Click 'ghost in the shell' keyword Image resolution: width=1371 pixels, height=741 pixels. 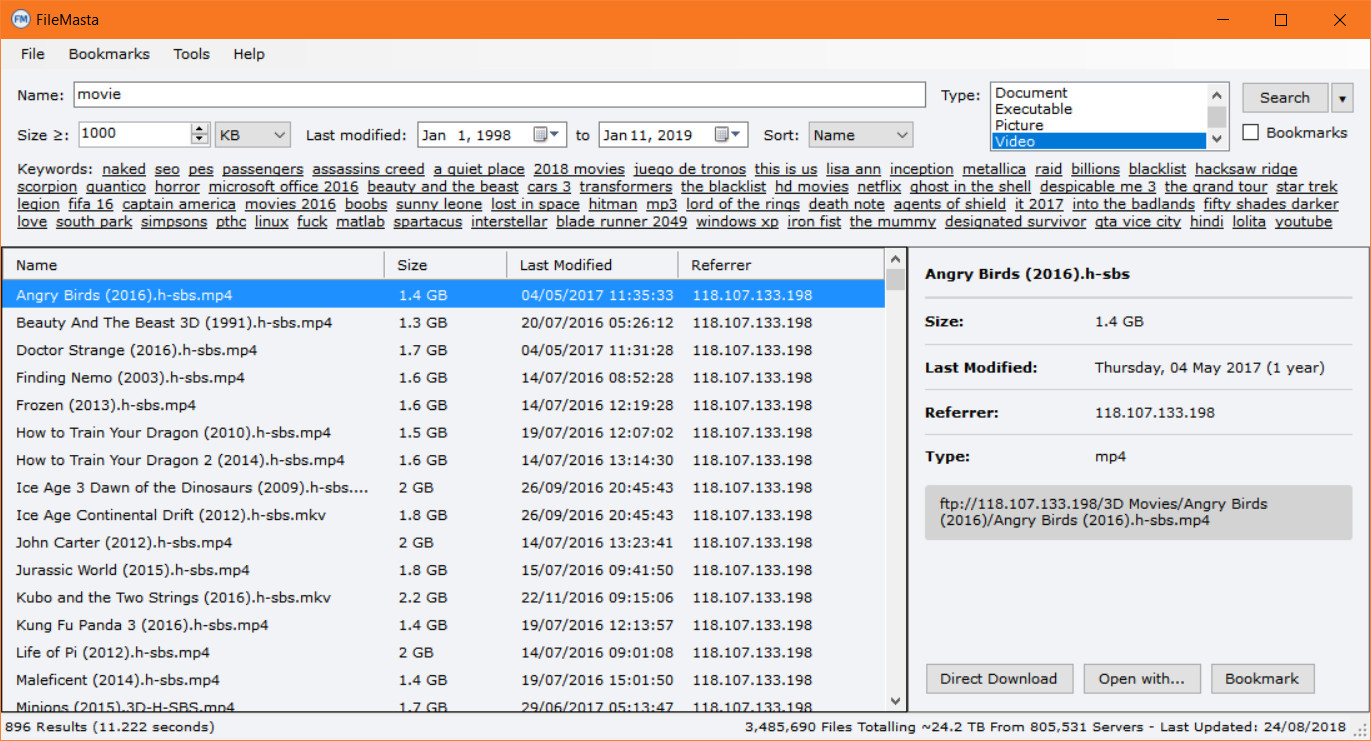click(971, 187)
